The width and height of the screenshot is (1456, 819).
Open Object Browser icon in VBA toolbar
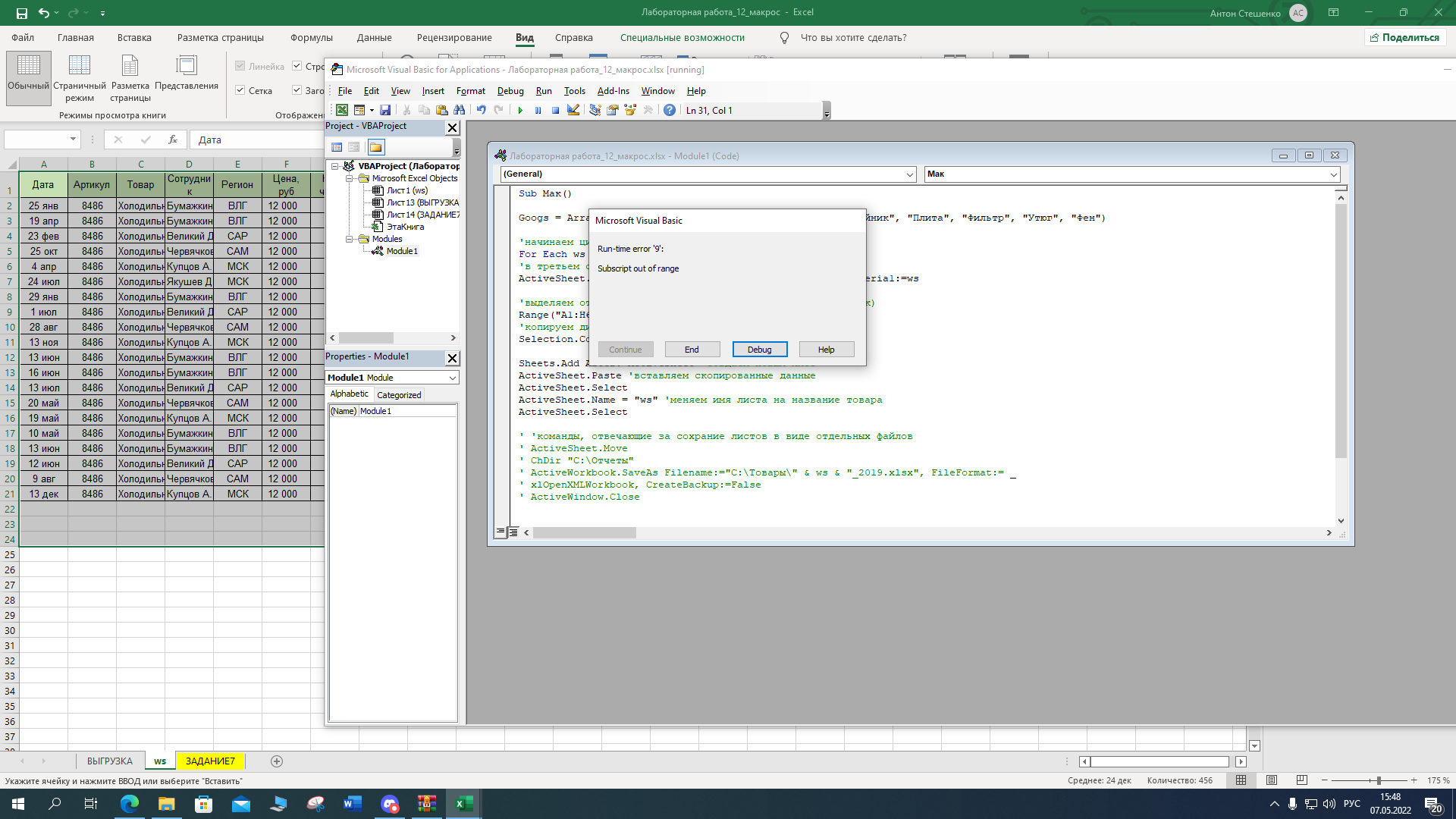pyautogui.click(x=630, y=110)
